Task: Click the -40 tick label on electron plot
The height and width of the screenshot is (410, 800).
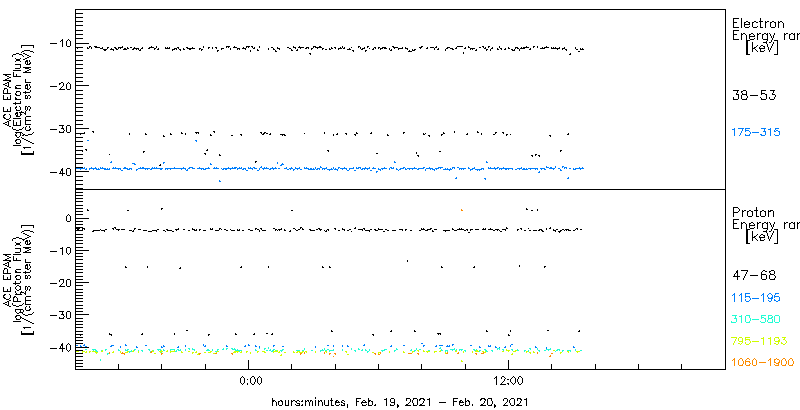Action: pos(61,171)
